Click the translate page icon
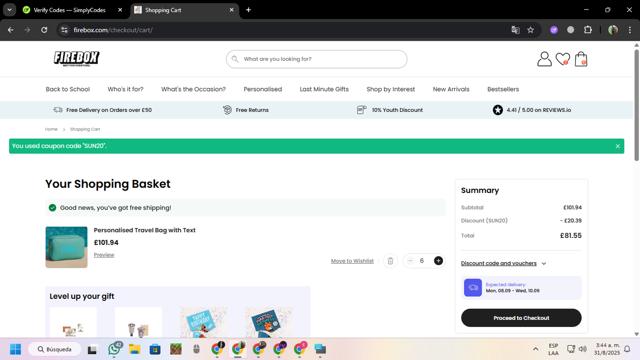The image size is (640, 360). pos(516,30)
